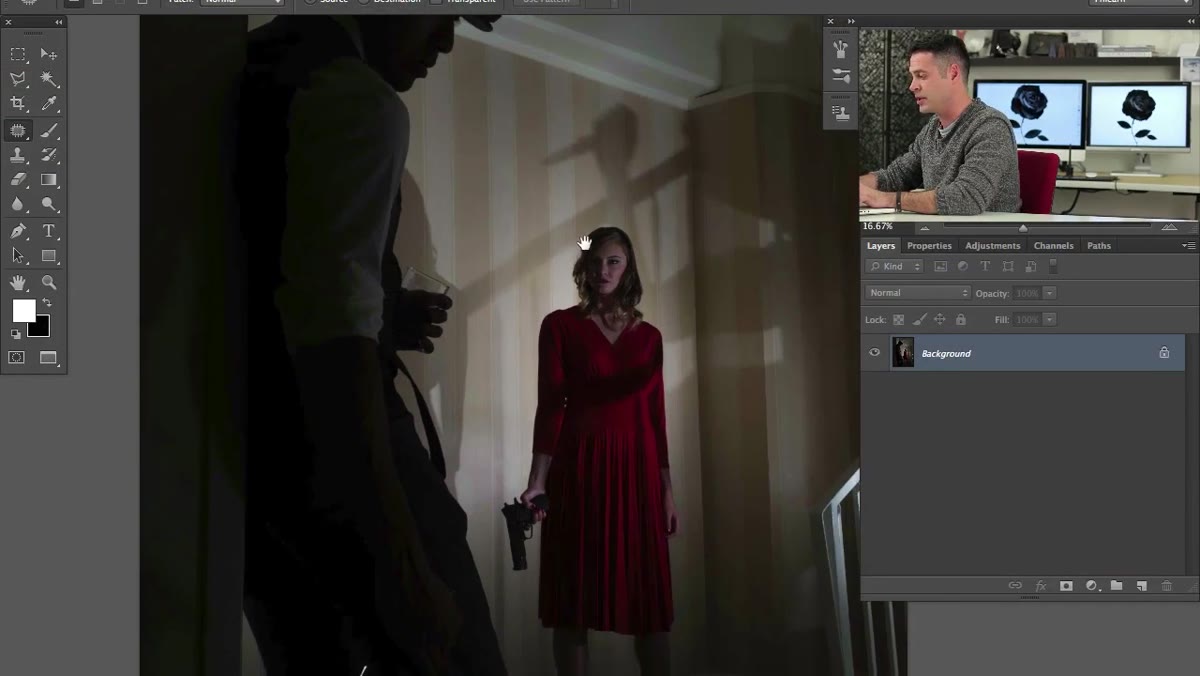Add a layer mask
Viewport: 1200px width, 676px height.
click(x=1066, y=586)
